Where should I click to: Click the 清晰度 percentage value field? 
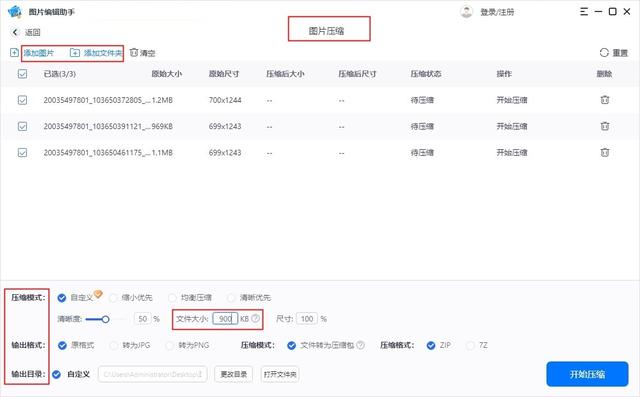click(x=142, y=319)
